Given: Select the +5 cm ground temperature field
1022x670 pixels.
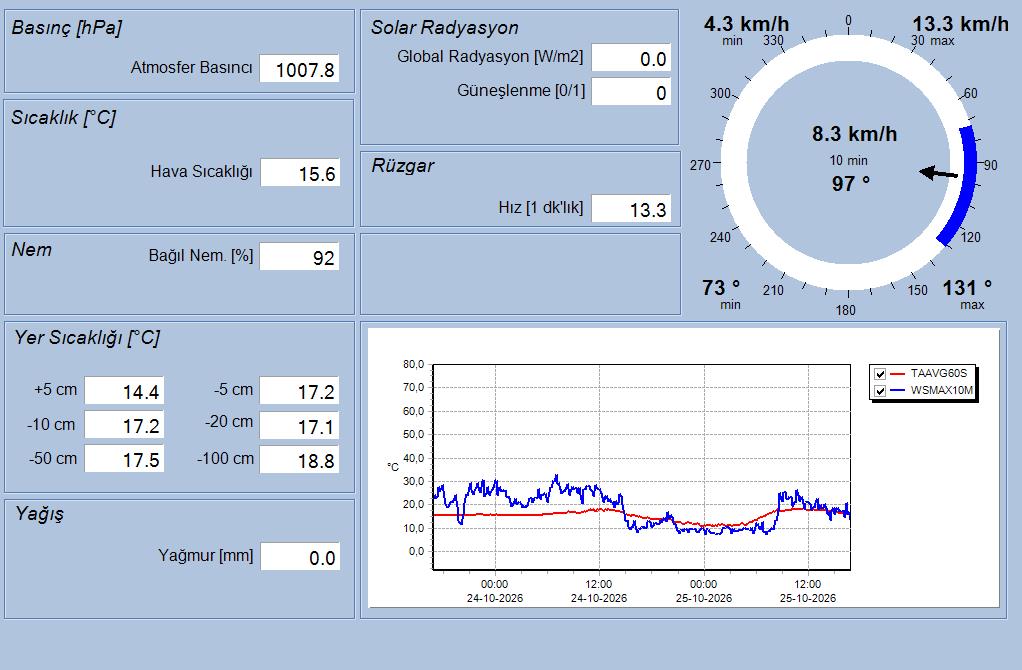Looking at the screenshot, I should [124, 391].
